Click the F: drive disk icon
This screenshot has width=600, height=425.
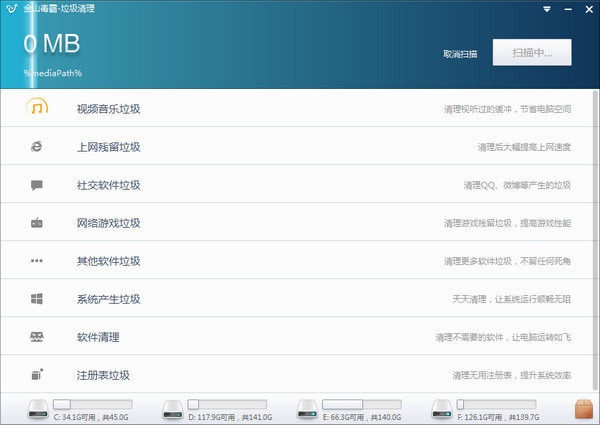(442, 408)
